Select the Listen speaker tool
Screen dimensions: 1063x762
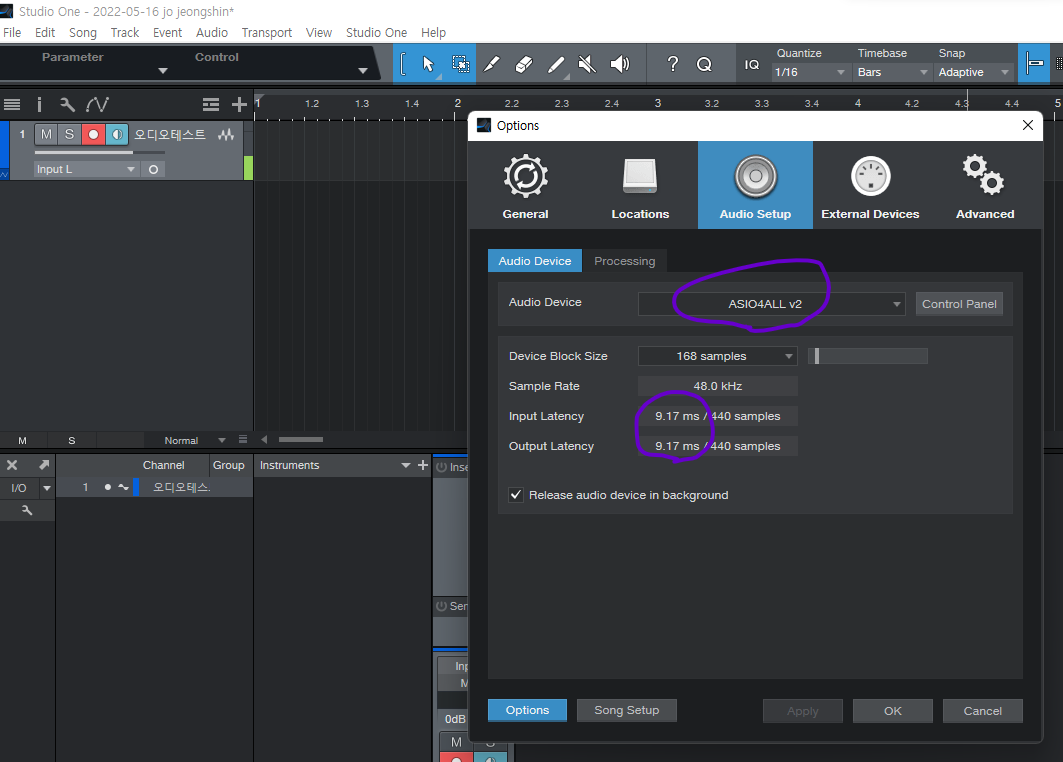click(x=620, y=64)
